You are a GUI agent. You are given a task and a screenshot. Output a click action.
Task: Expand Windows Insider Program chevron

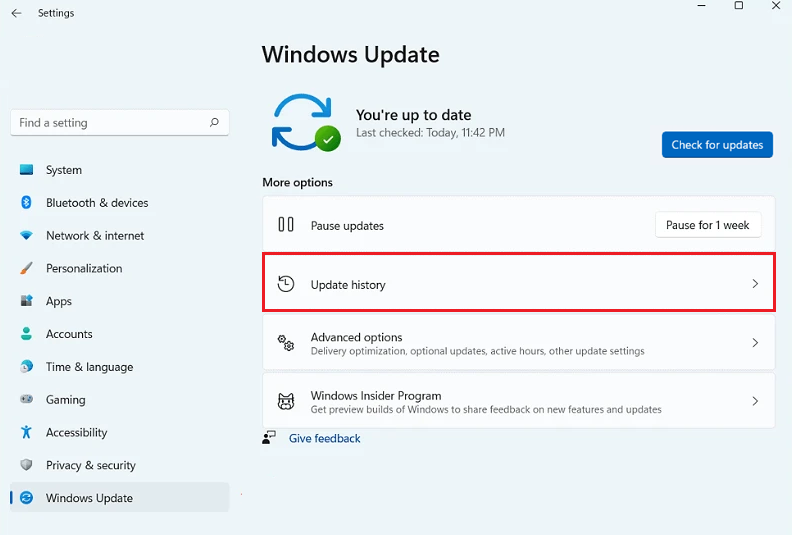[755, 401]
